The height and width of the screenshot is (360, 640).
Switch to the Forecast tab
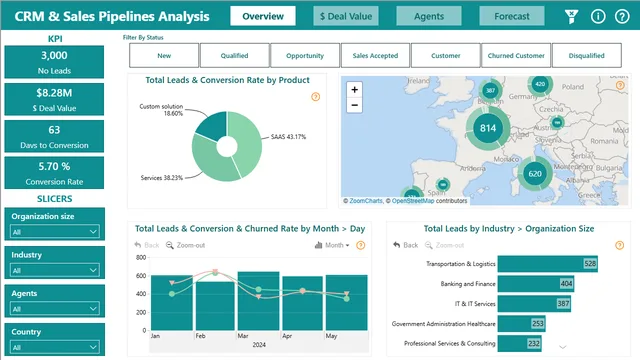pyautogui.click(x=512, y=16)
